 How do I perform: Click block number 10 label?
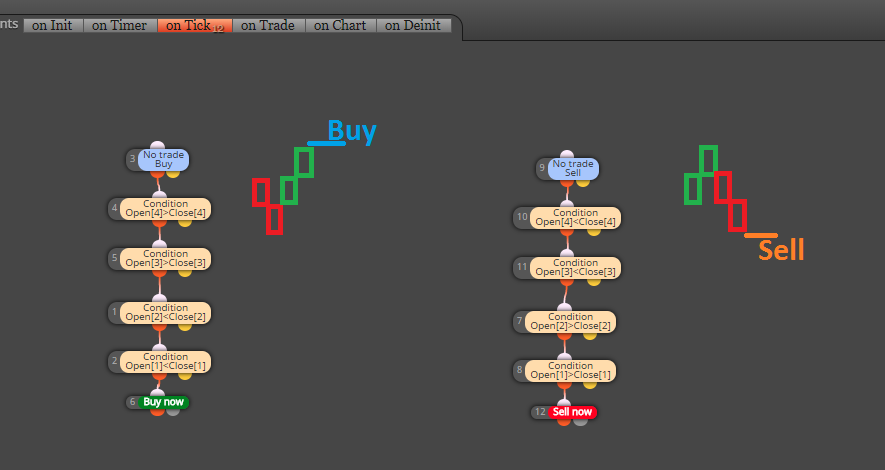[x=522, y=217]
